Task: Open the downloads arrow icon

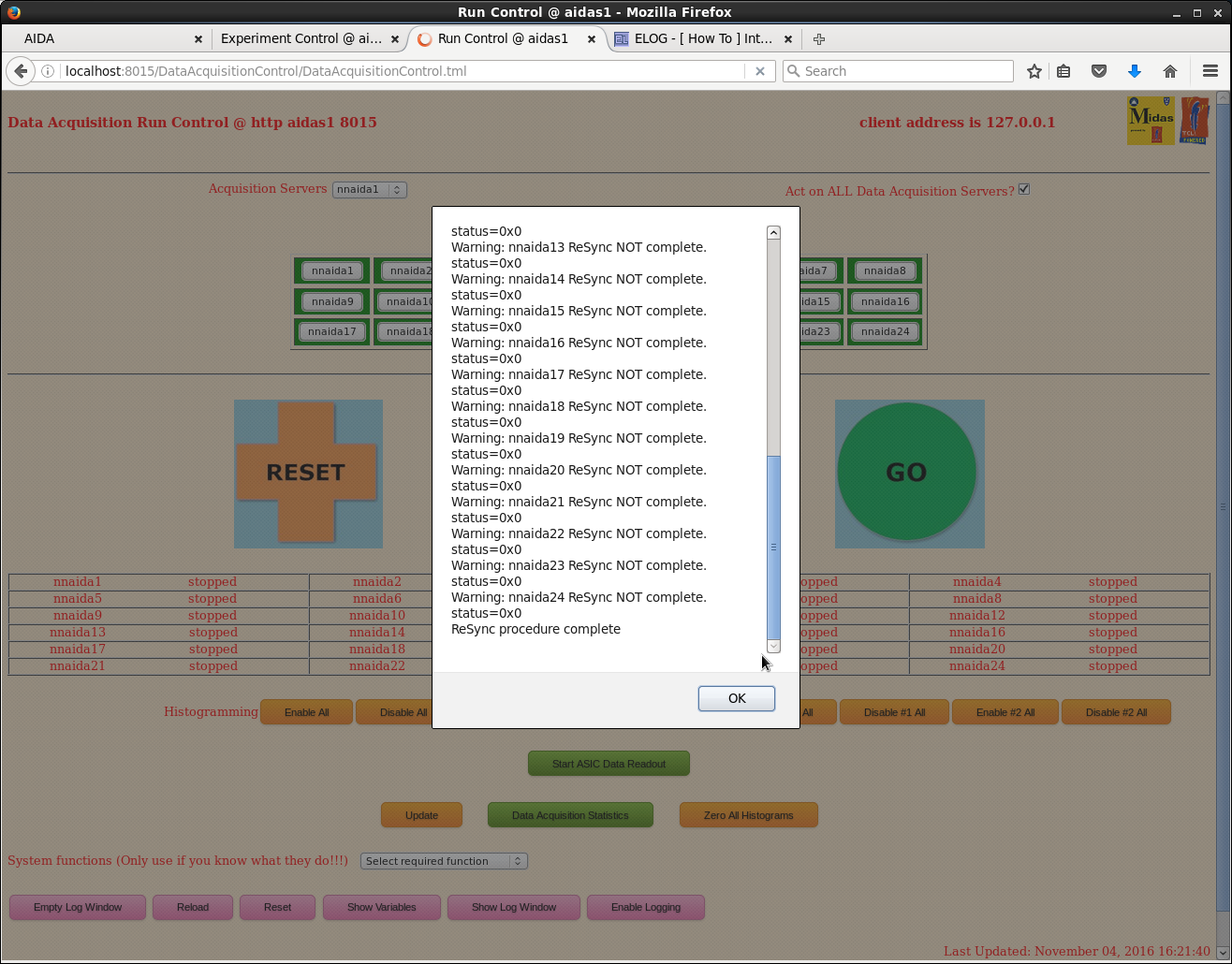Action: 1134,71
